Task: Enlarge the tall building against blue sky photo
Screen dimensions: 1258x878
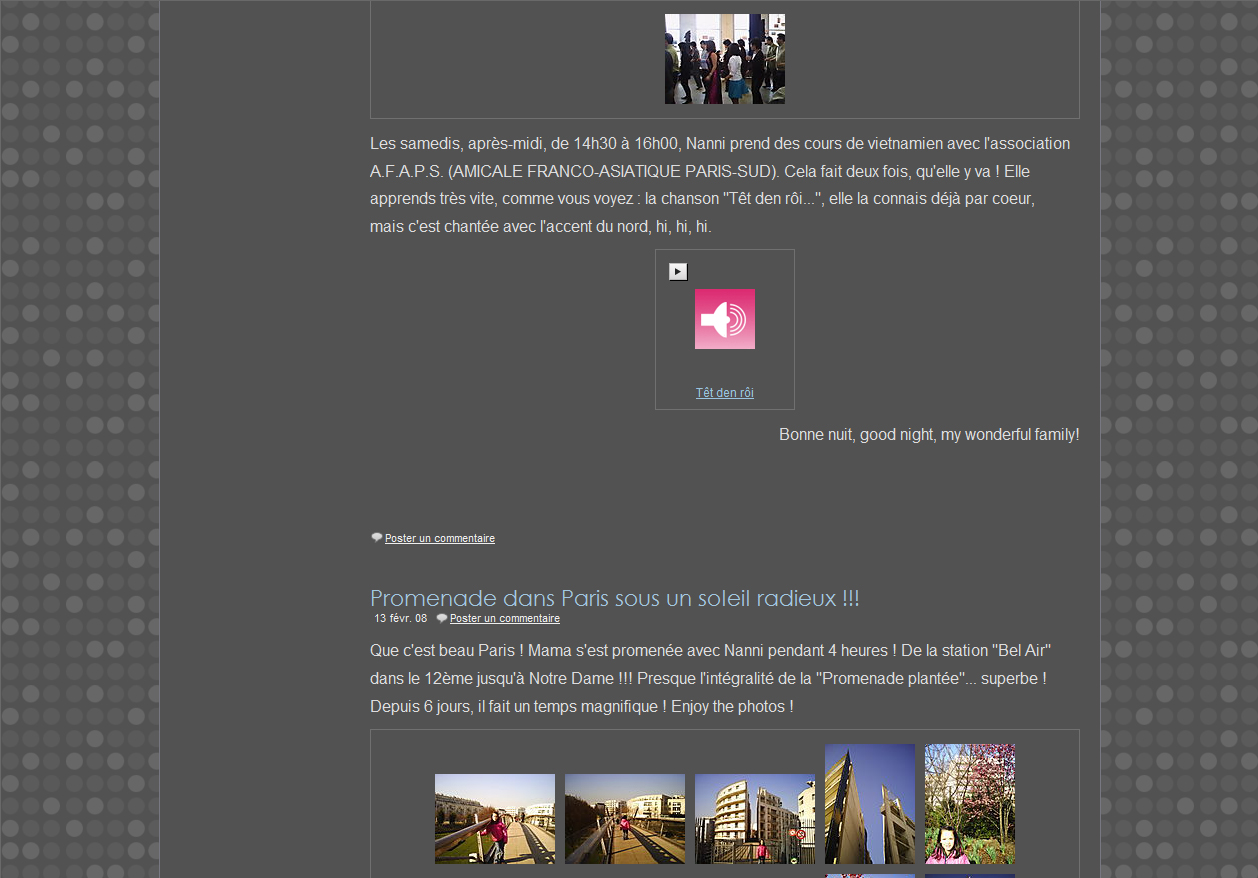Action: pos(869,803)
